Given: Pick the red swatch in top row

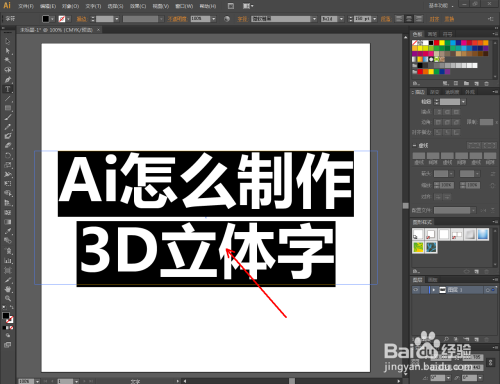Looking at the screenshot, I should pos(437,43).
